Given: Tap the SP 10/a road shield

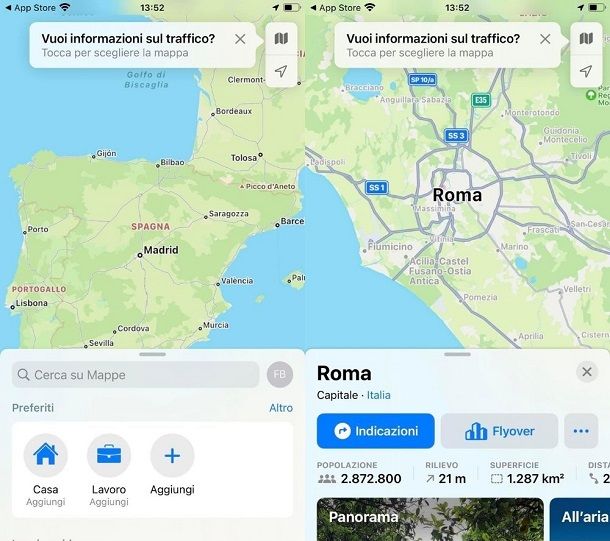Looking at the screenshot, I should click(x=422, y=80).
